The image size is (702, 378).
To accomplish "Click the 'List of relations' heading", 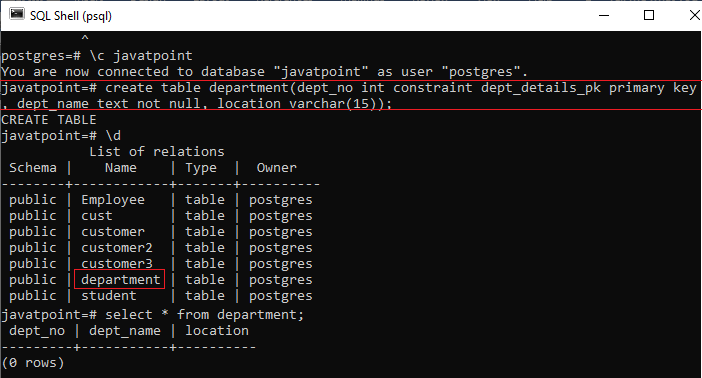I will [157, 152].
